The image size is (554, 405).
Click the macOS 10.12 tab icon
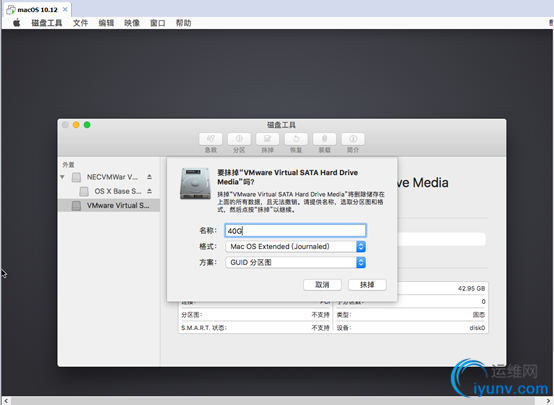point(11,10)
